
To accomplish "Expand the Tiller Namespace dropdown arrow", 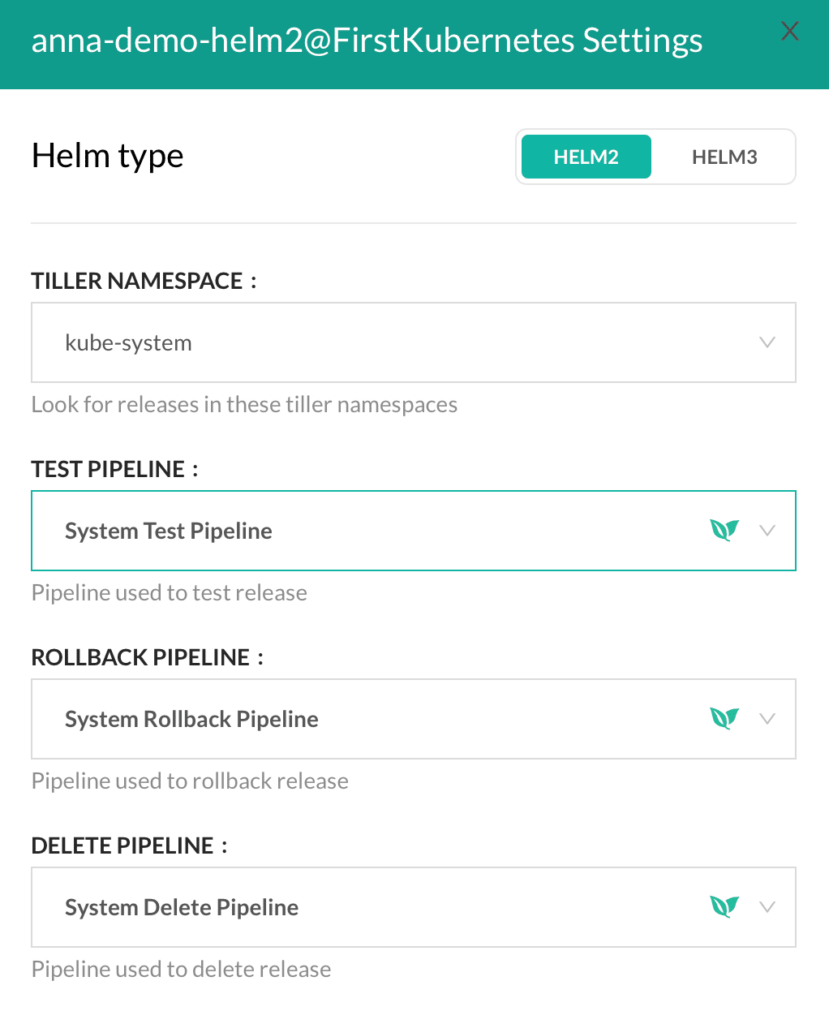I will [x=767, y=342].
